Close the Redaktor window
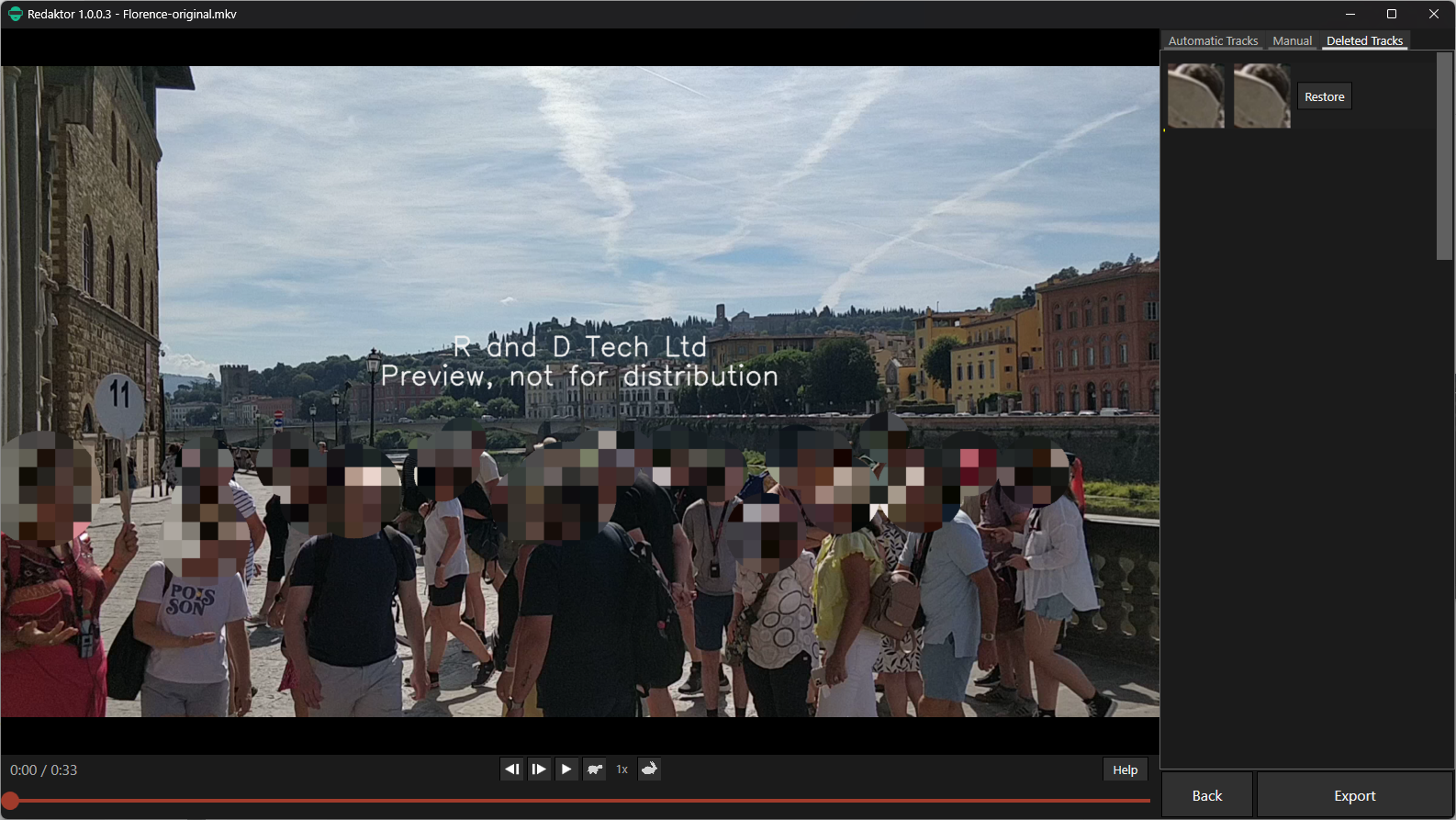Screen dimensions: 1456x820 pos(1434,14)
